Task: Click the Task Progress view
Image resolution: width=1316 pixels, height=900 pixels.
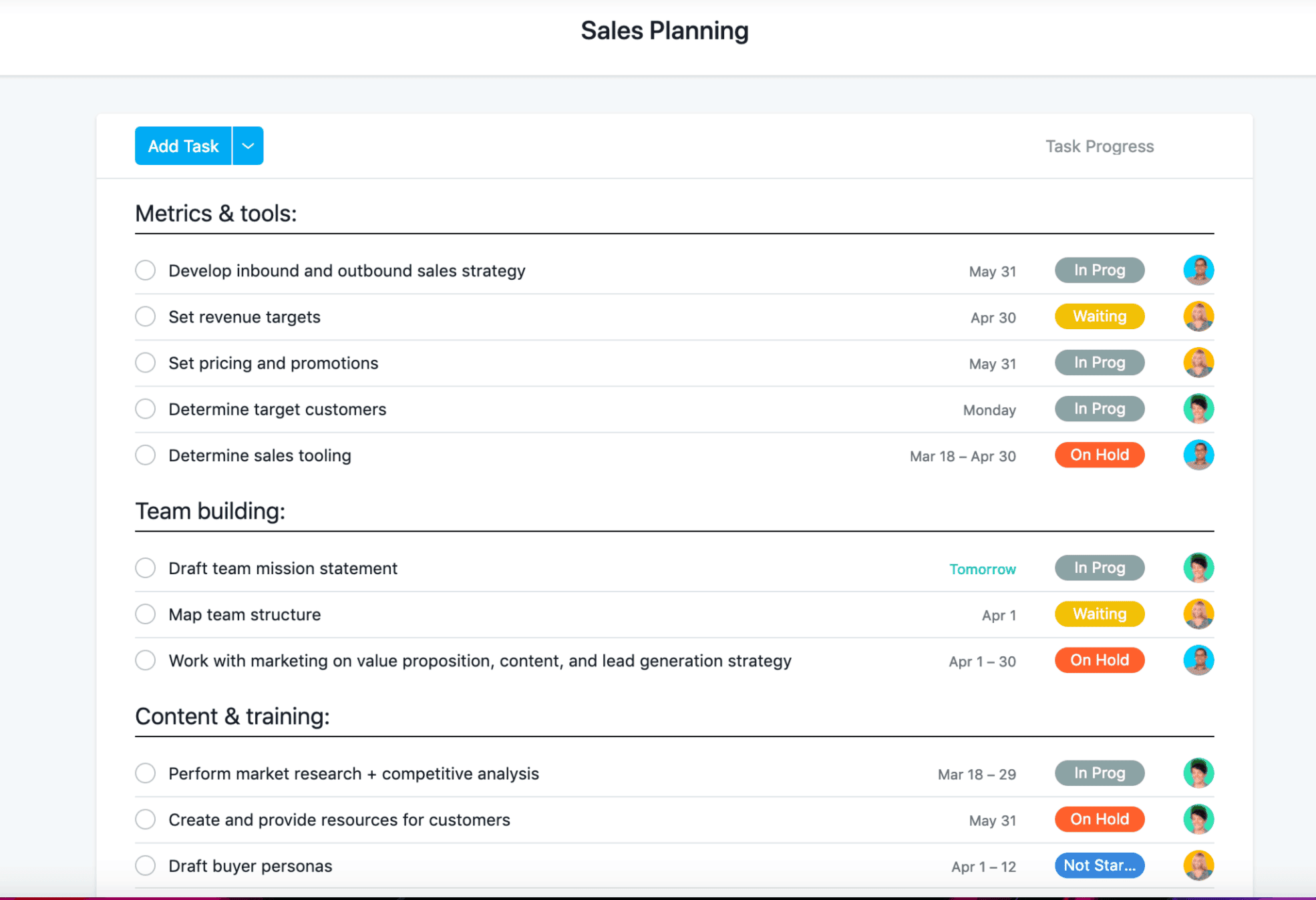Action: (1099, 146)
